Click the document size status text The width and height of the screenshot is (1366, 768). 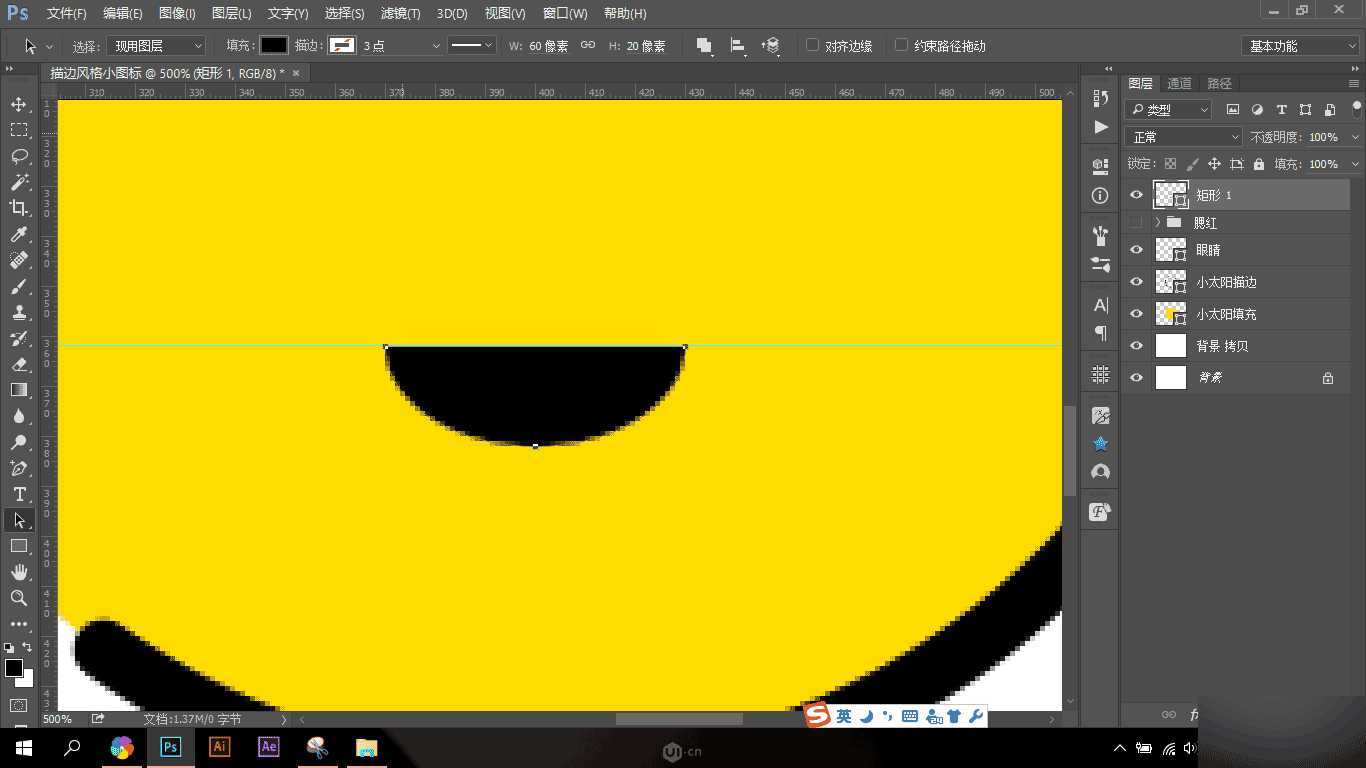[x=191, y=718]
